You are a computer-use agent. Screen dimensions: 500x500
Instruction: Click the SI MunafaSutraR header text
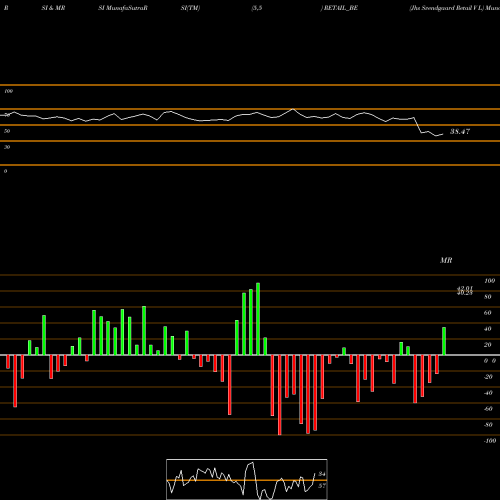point(123,8)
